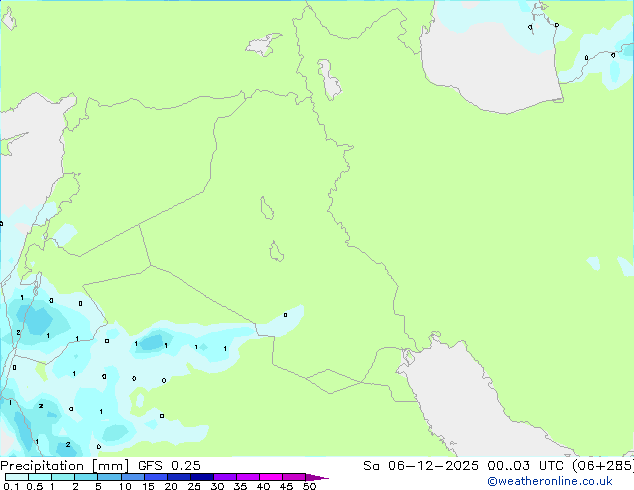
Task: Click the 40–45 mm legend color swatch
Action: (271, 477)
